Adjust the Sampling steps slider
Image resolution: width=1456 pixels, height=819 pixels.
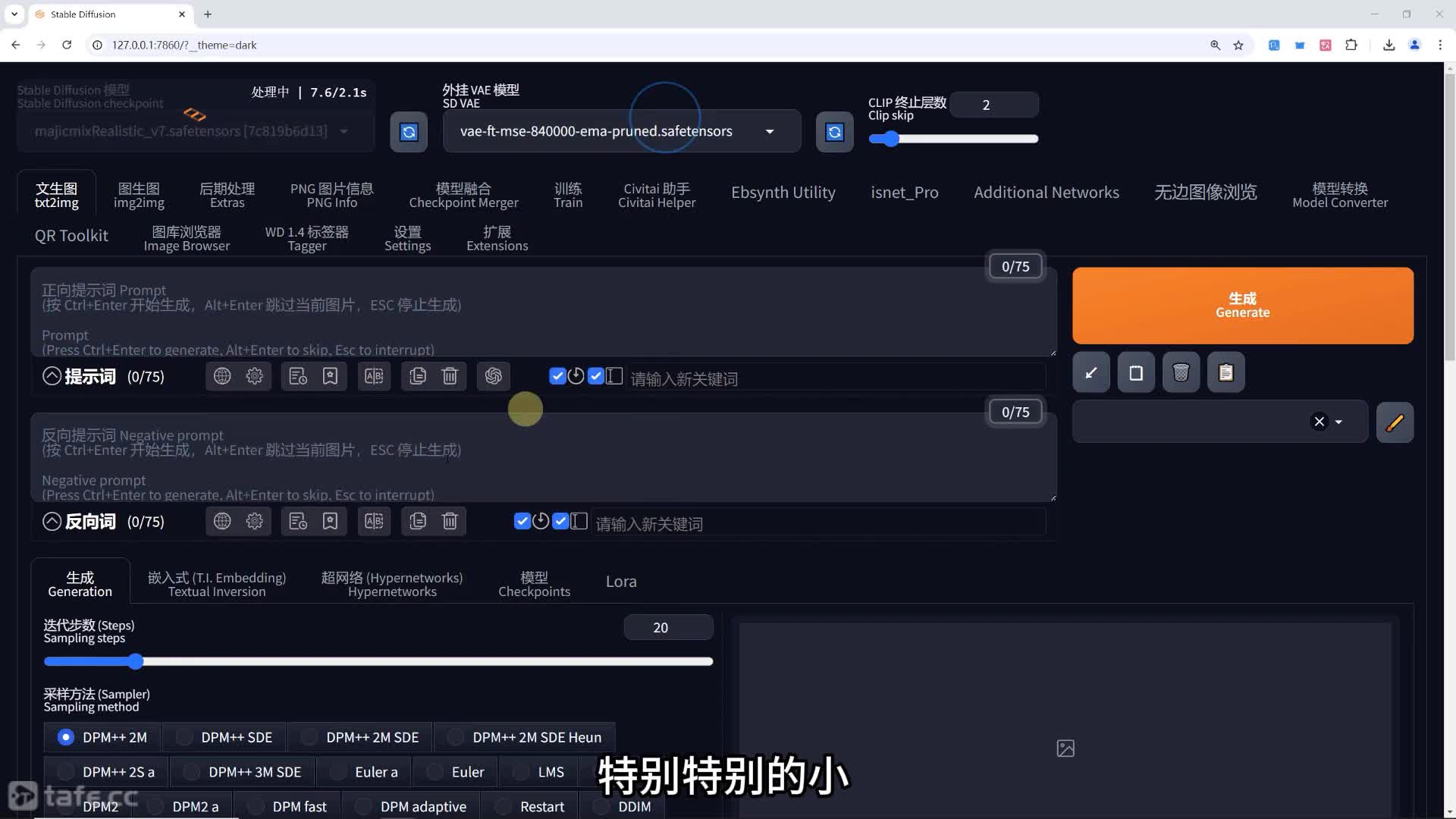(x=378, y=661)
